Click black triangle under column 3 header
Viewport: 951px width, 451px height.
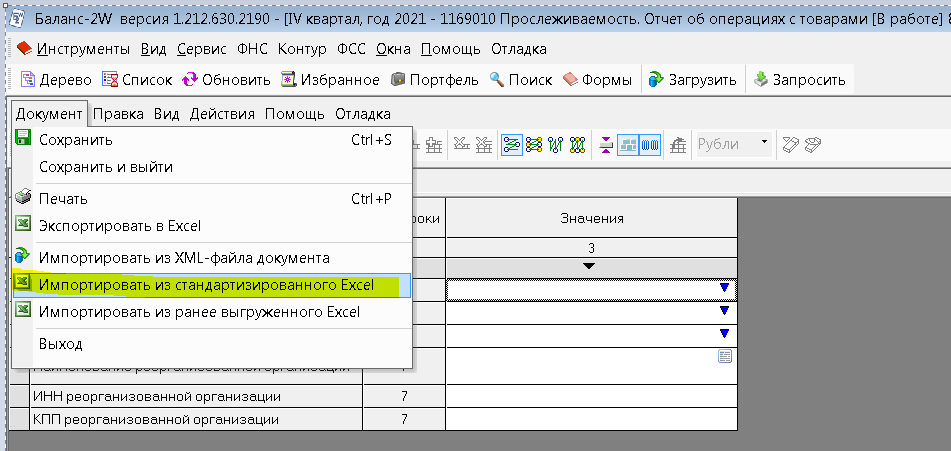590,265
